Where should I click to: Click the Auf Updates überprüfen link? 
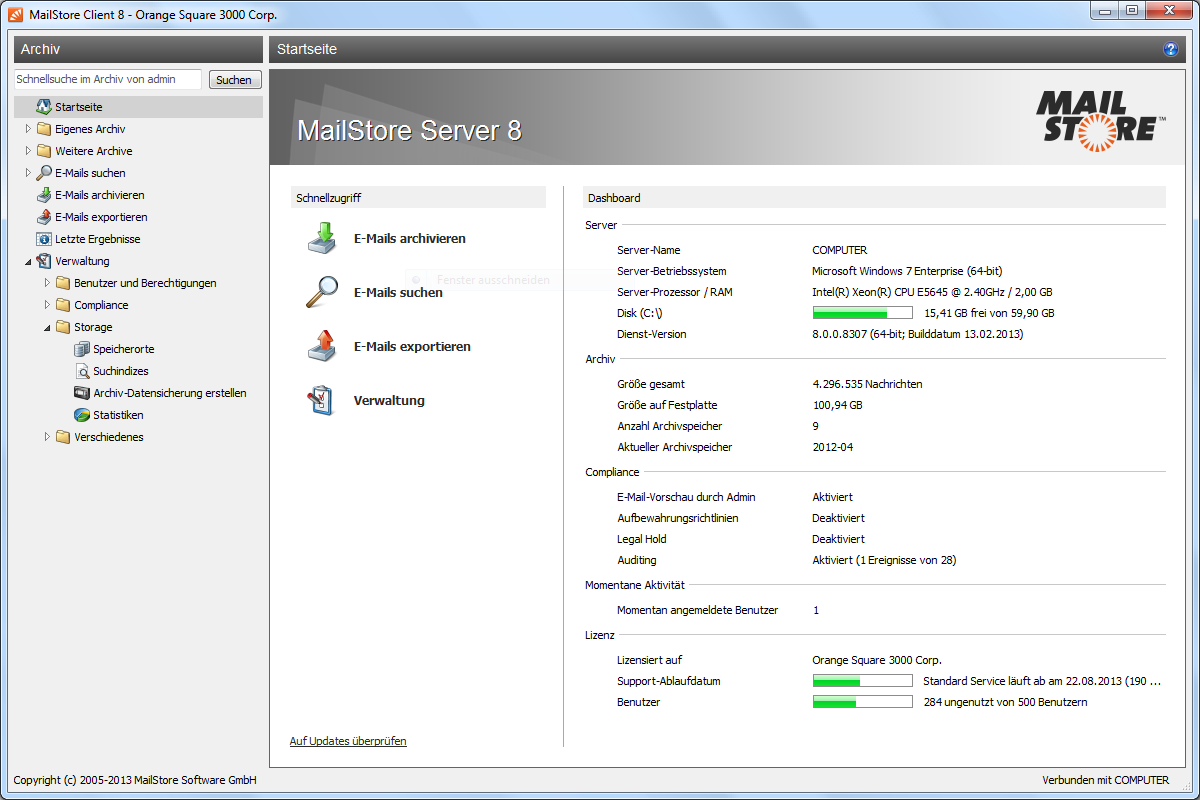pyautogui.click(x=348, y=741)
